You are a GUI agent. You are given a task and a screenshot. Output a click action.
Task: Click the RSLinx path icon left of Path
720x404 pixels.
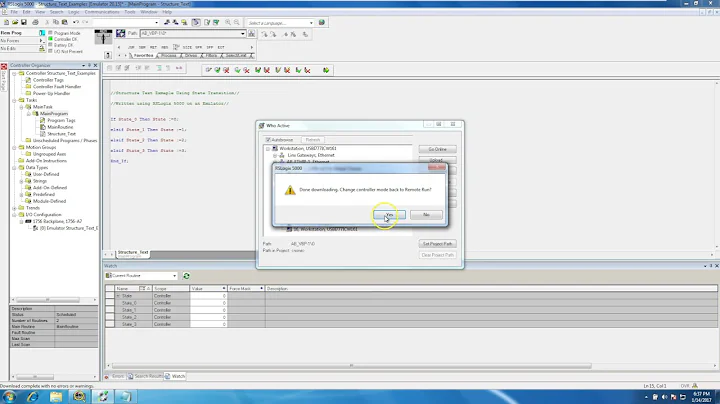pos(121,33)
